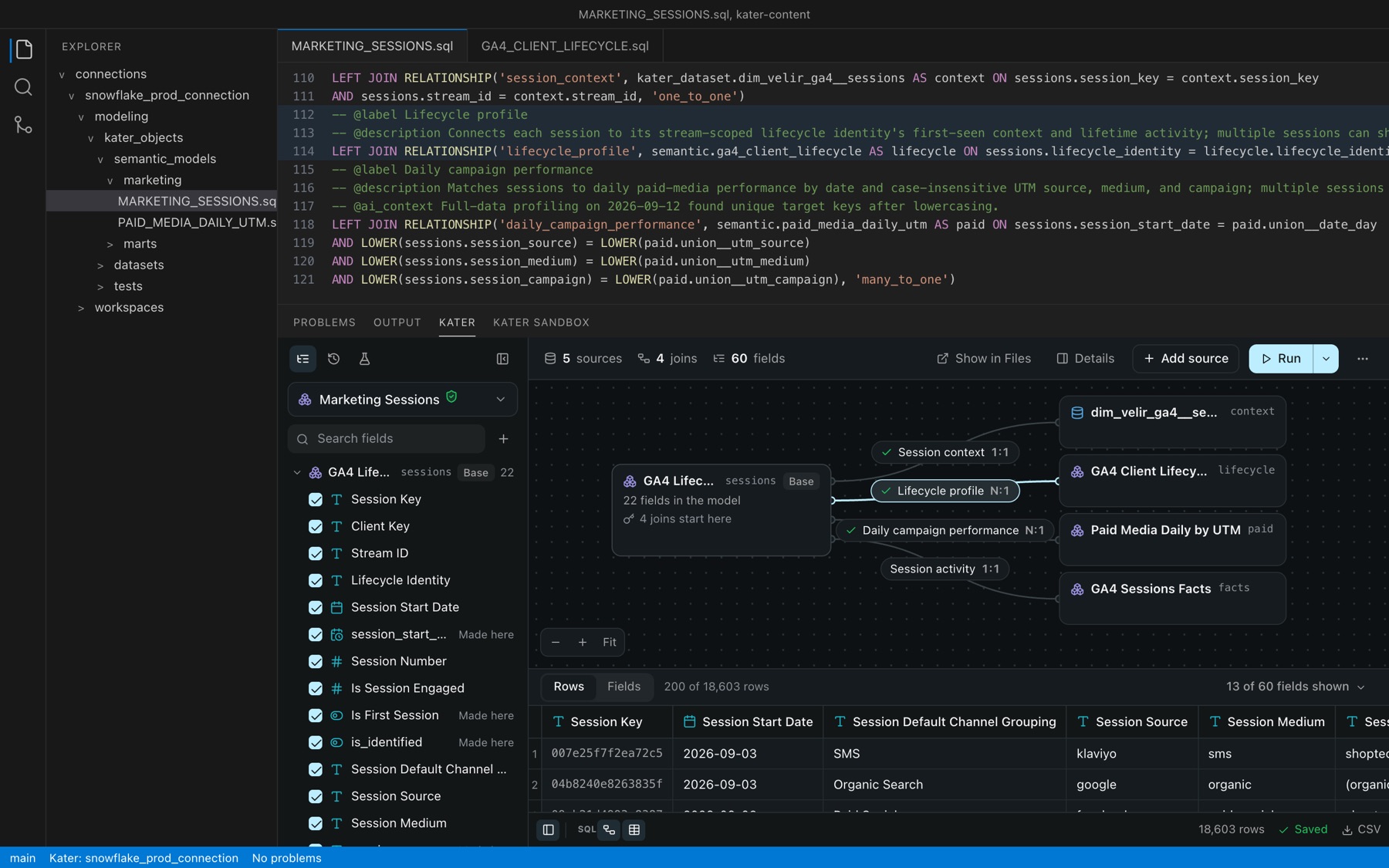Viewport: 1389px width, 868px height.
Task: Select the Lifecycle profile join label in graph
Action: (945, 491)
